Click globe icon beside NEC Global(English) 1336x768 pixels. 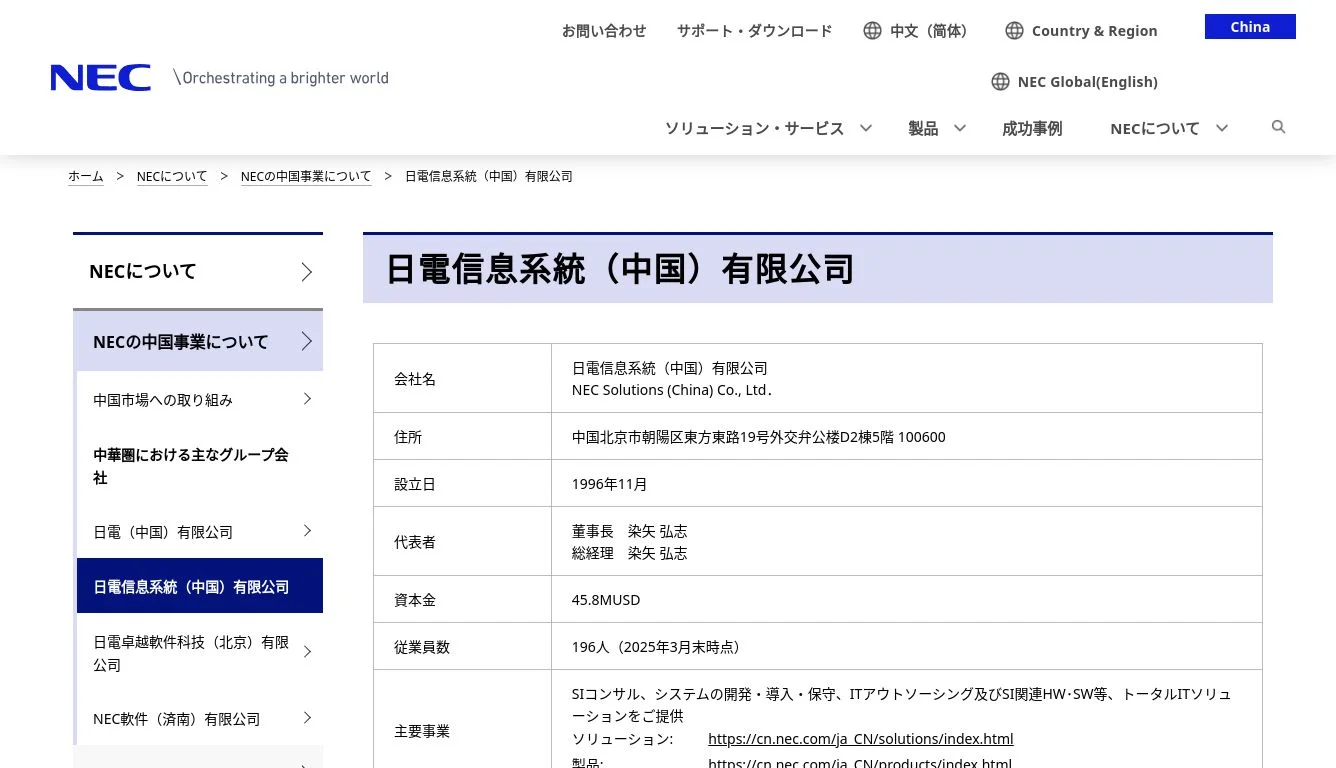pos(1000,82)
